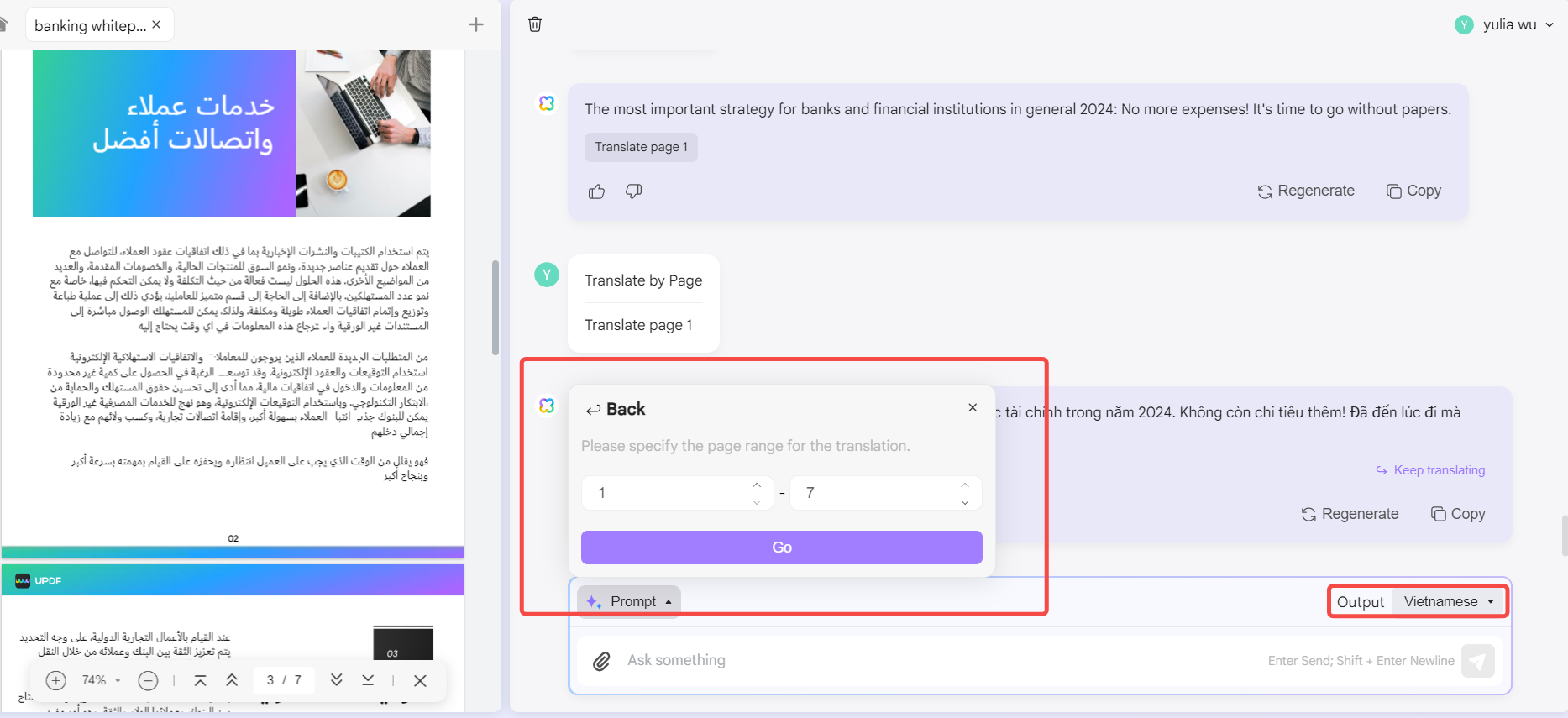Screen dimensions: 1568x718
Task: Click the Ask something input field
Action: pos(941,660)
